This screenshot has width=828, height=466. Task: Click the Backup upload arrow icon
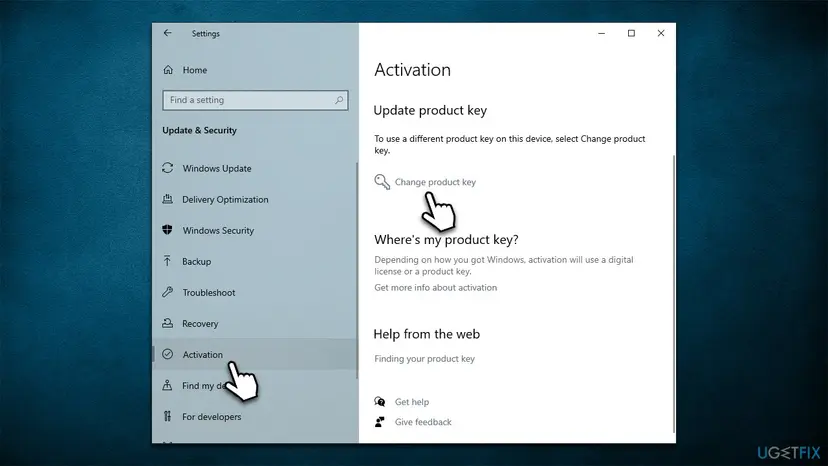point(167,261)
